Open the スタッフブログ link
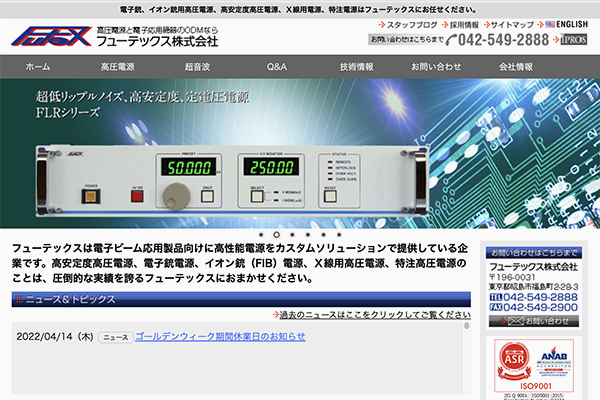This screenshot has width=600, height=400. coord(412,25)
